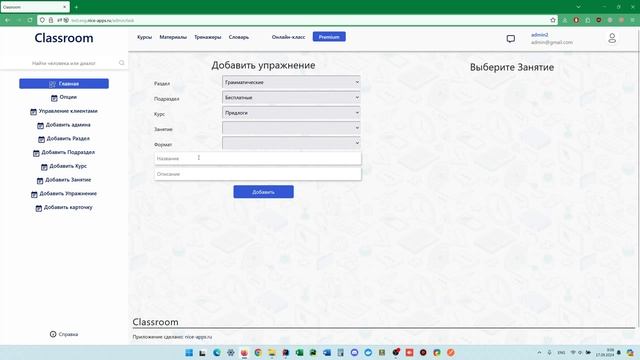The height and width of the screenshot is (360, 640).
Task: Open the Добавить Курс link
Action: click(x=68, y=166)
